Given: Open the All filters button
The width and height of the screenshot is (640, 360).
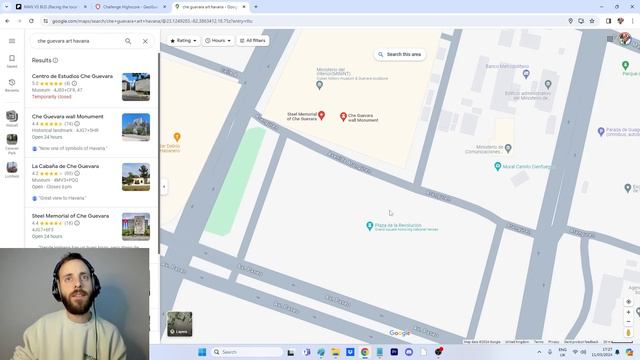Looking at the screenshot, I should pos(253,40).
